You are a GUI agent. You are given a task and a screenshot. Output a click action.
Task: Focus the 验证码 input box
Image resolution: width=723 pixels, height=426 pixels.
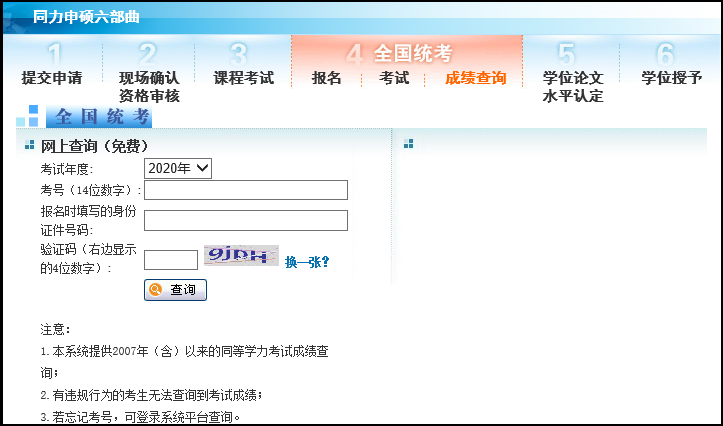171,260
